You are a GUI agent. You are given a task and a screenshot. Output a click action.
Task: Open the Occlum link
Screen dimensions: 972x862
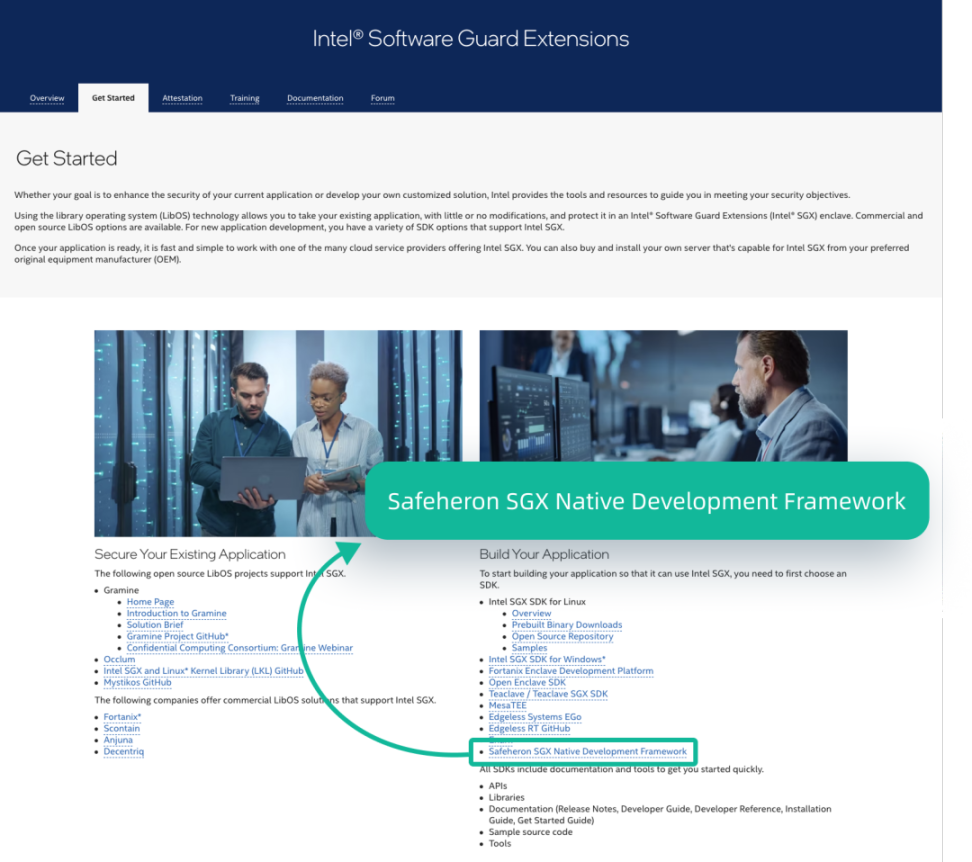point(119,660)
